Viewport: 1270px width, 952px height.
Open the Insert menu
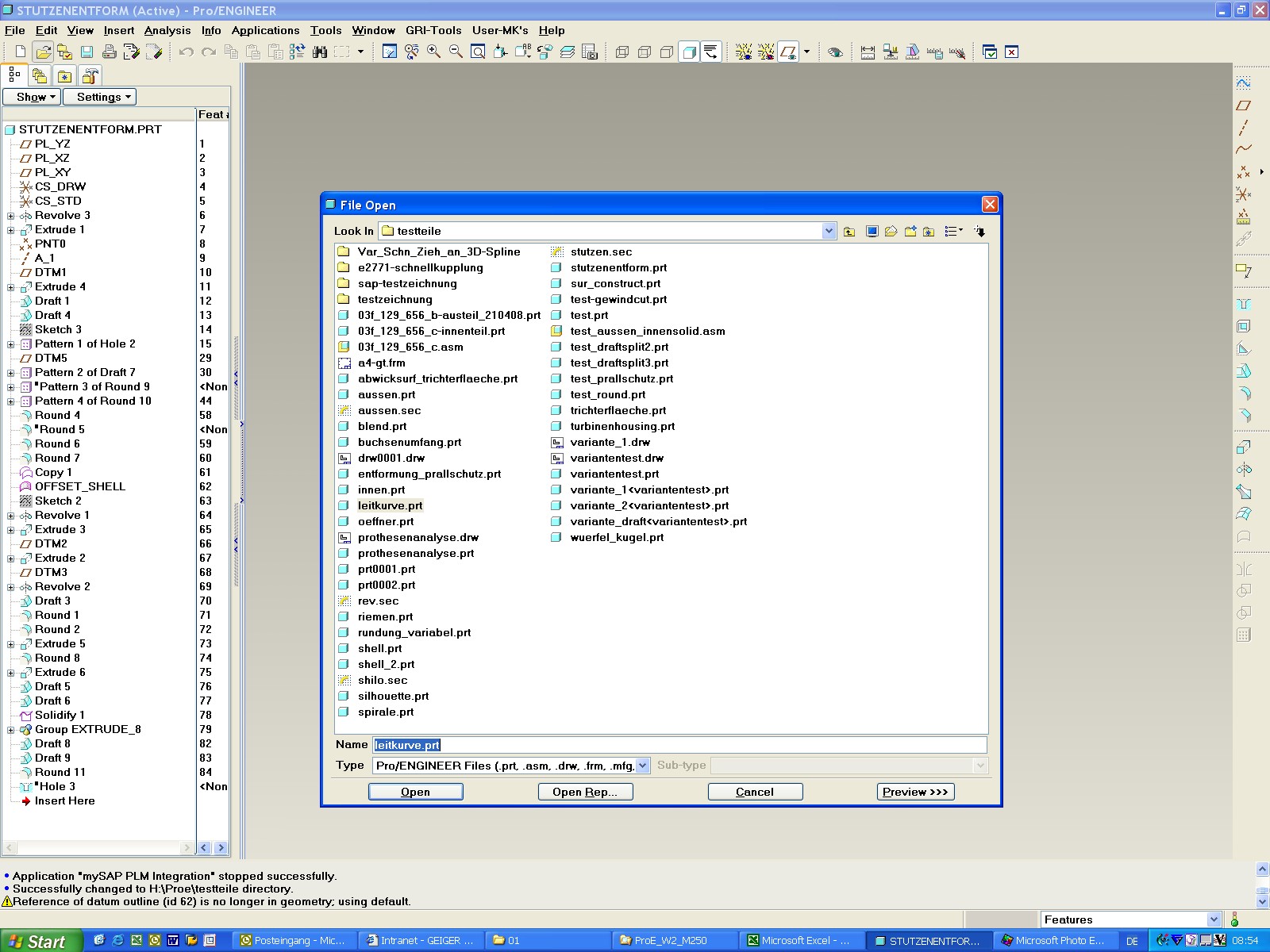(x=119, y=30)
